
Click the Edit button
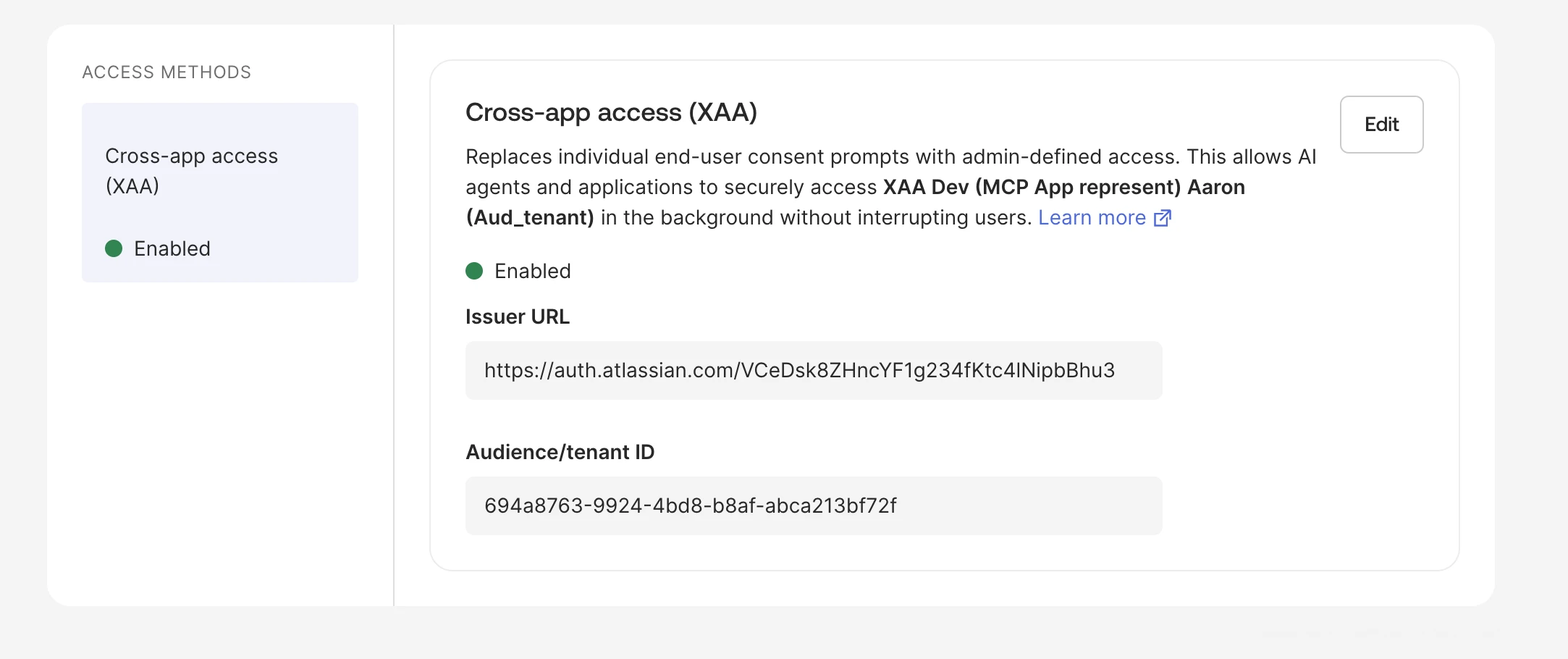coord(1381,125)
